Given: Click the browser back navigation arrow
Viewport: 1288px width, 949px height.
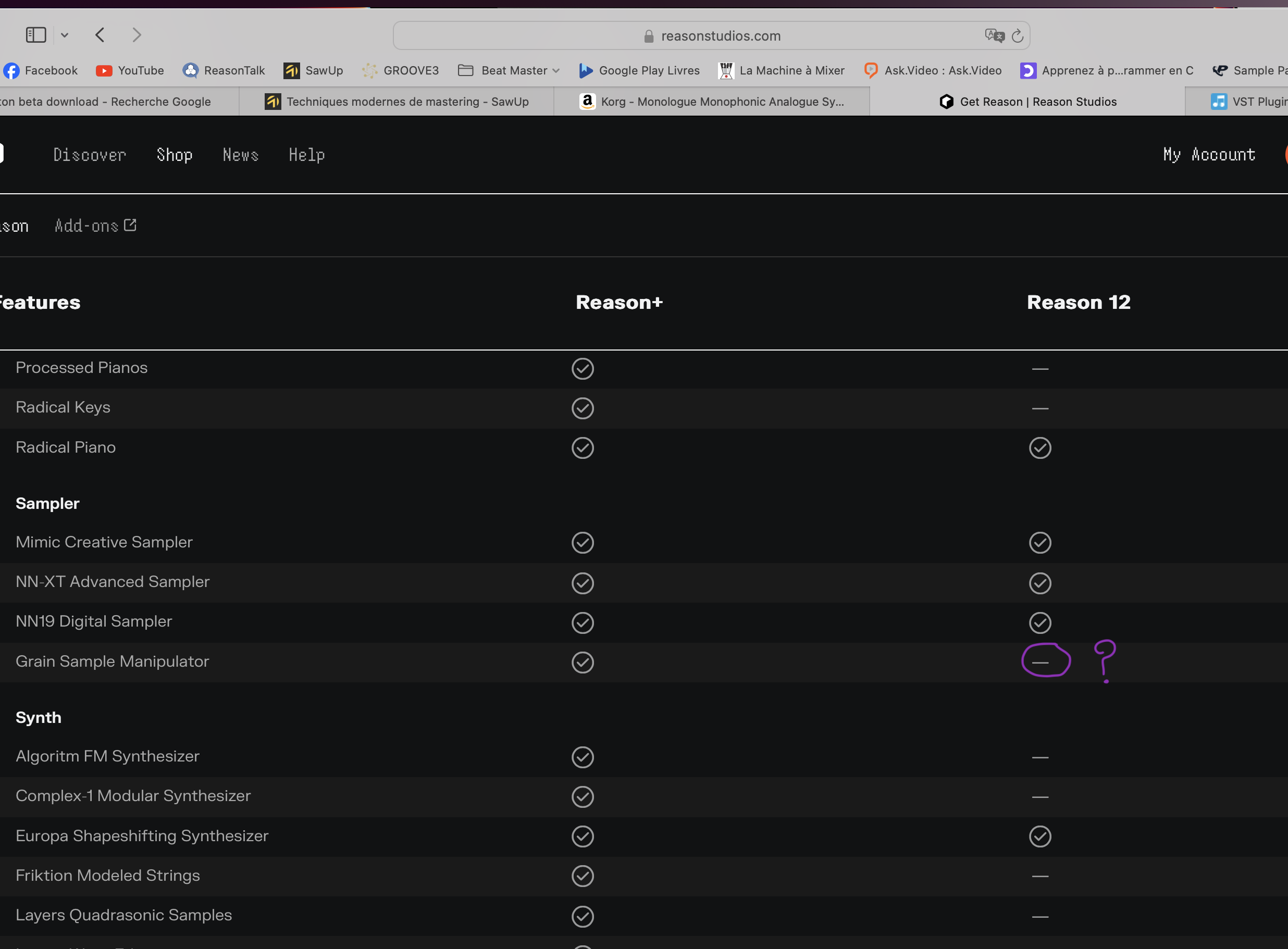Looking at the screenshot, I should tap(99, 35).
